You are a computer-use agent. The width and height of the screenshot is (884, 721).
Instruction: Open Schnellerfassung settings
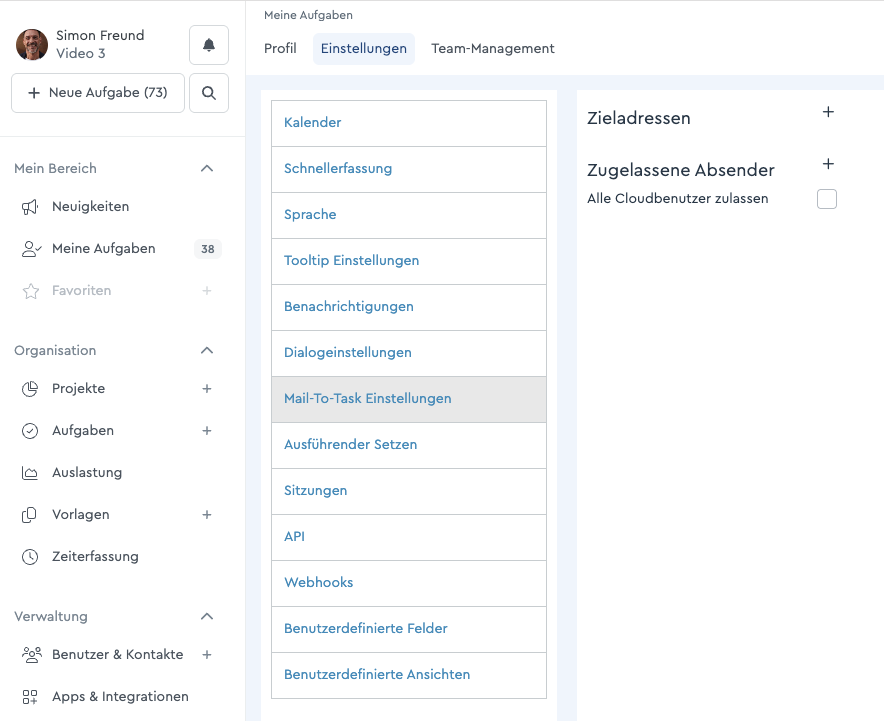(409, 169)
